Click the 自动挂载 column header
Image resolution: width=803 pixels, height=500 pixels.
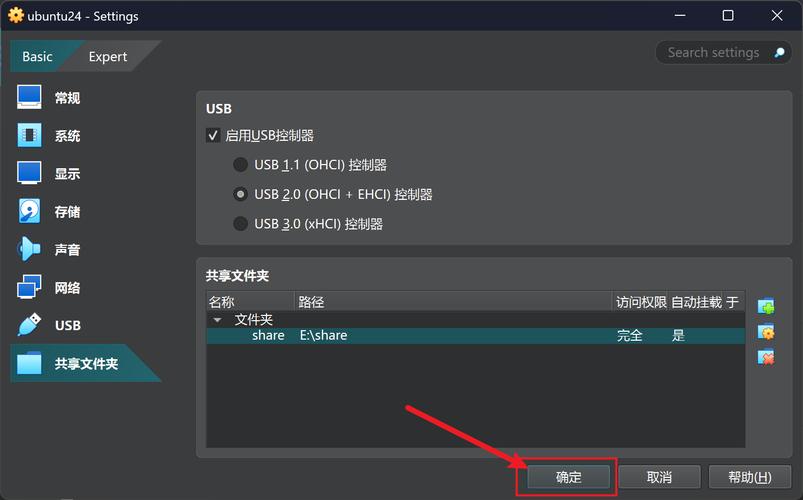pos(696,302)
